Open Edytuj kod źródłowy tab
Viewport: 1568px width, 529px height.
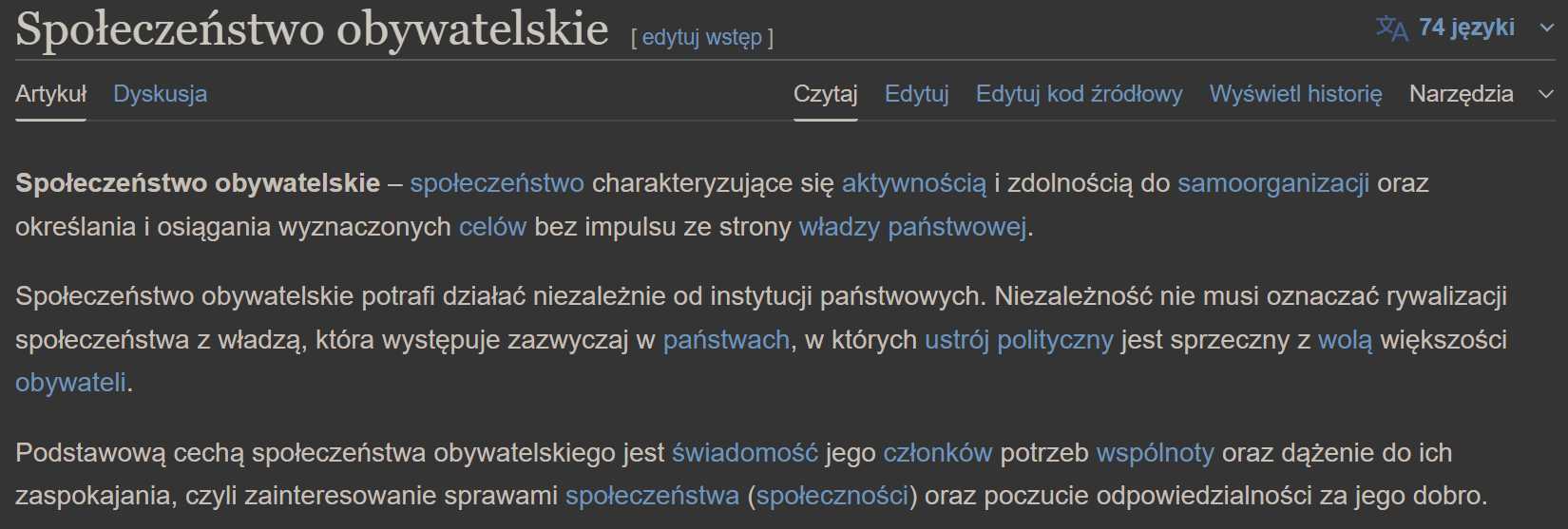point(1079,94)
